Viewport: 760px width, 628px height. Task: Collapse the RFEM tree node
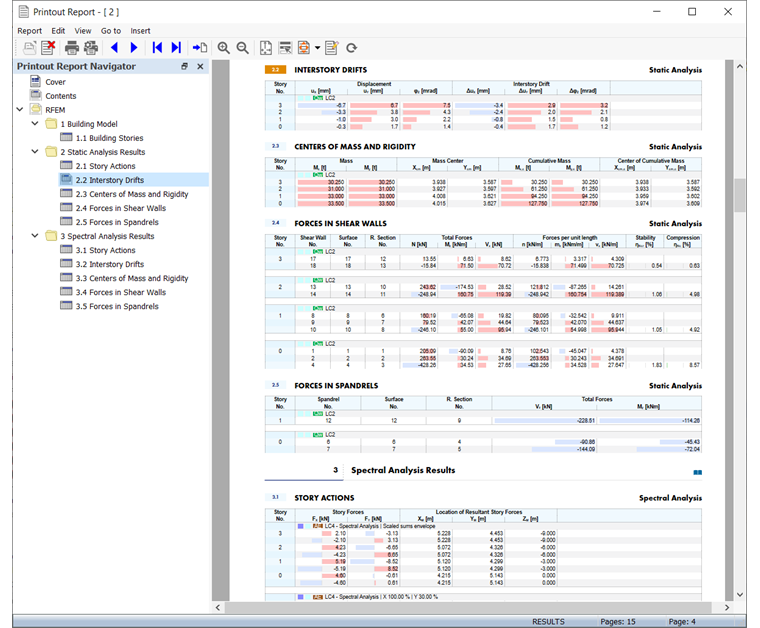[21, 110]
